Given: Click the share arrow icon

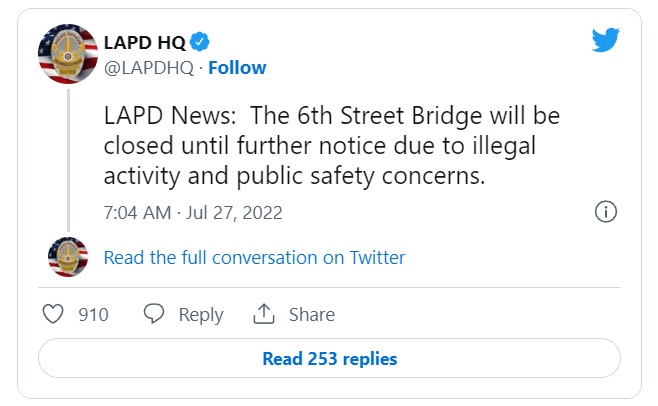Looking at the screenshot, I should (264, 314).
